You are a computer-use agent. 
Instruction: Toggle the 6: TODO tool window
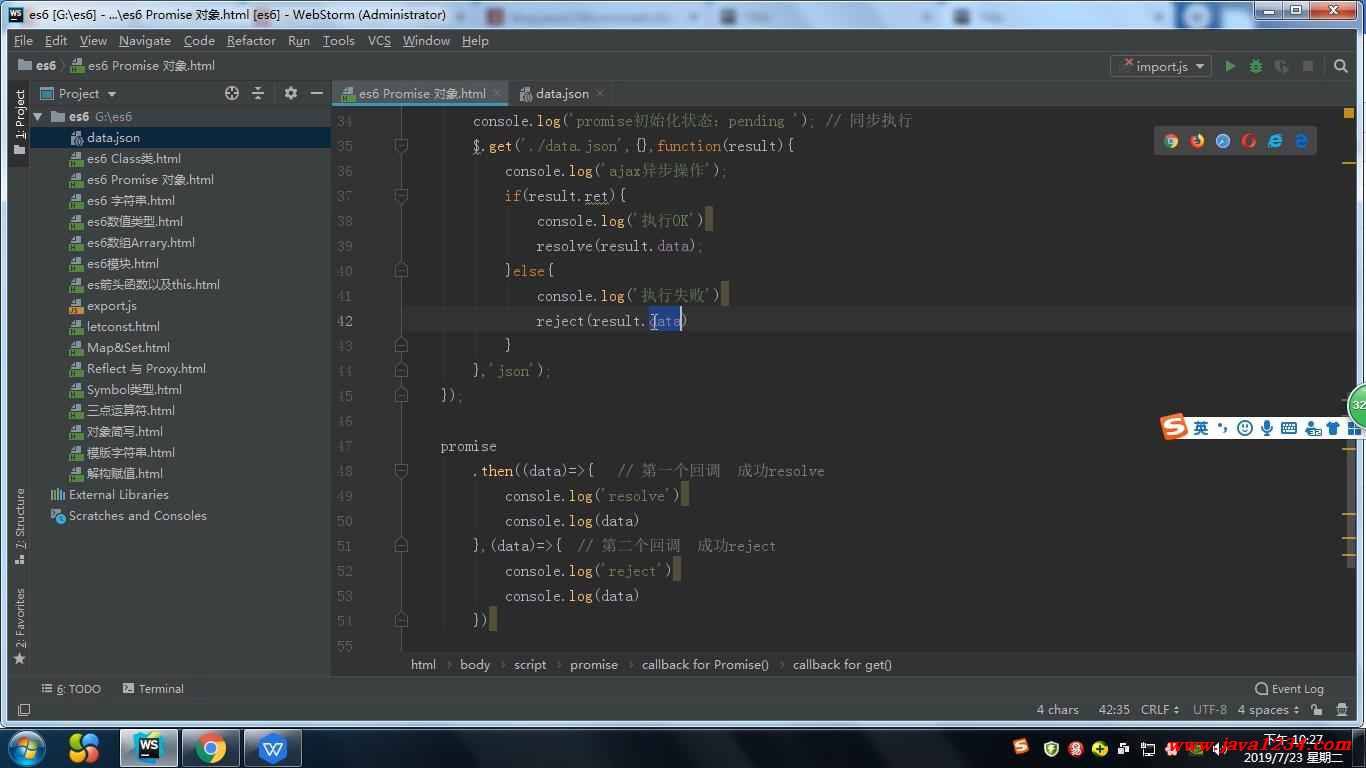coord(71,689)
